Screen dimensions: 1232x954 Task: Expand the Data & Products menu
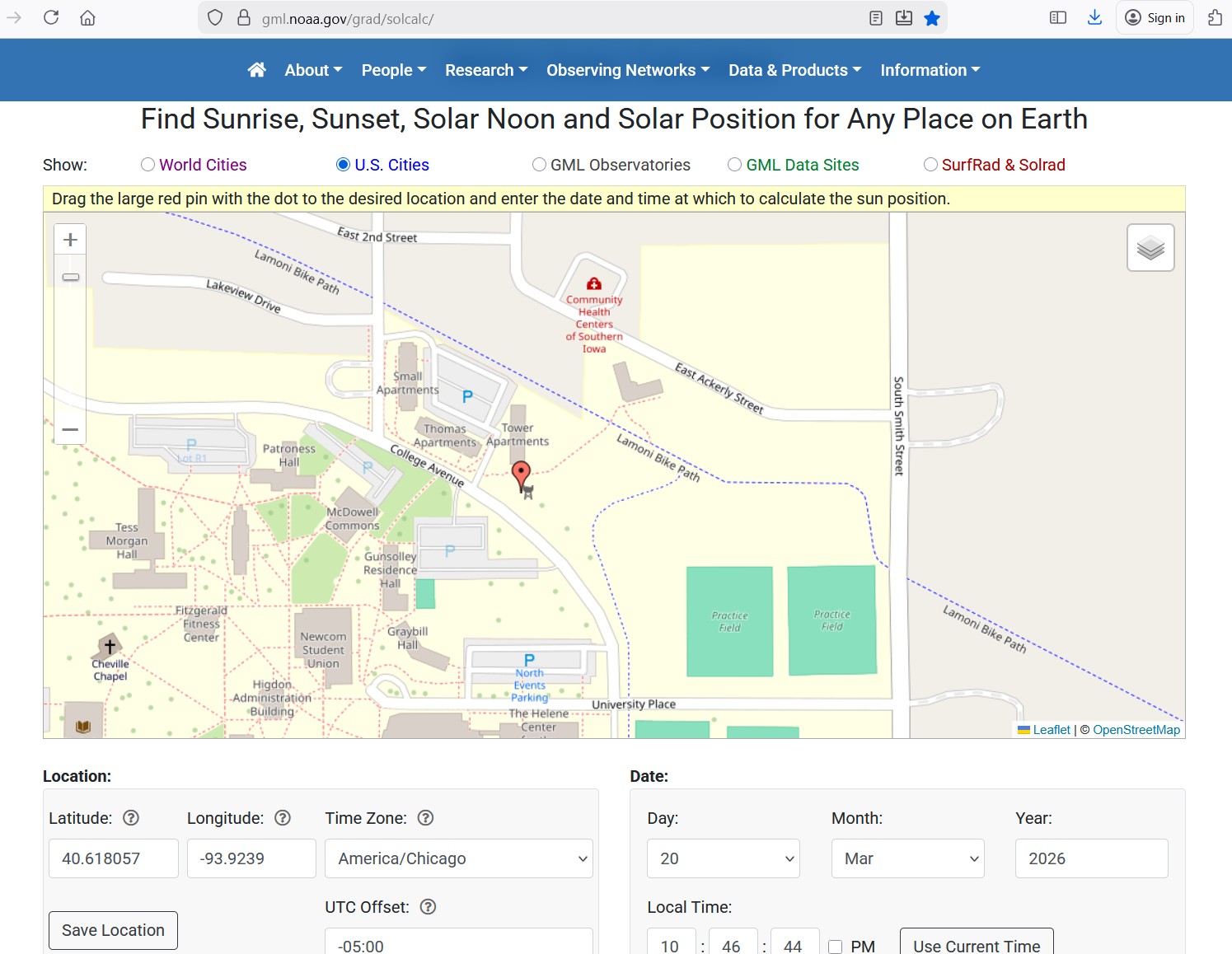(794, 70)
